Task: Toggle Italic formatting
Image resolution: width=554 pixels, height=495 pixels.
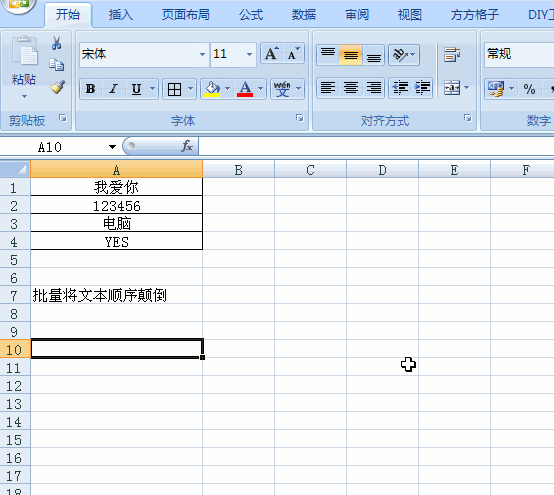Action: coord(113,89)
